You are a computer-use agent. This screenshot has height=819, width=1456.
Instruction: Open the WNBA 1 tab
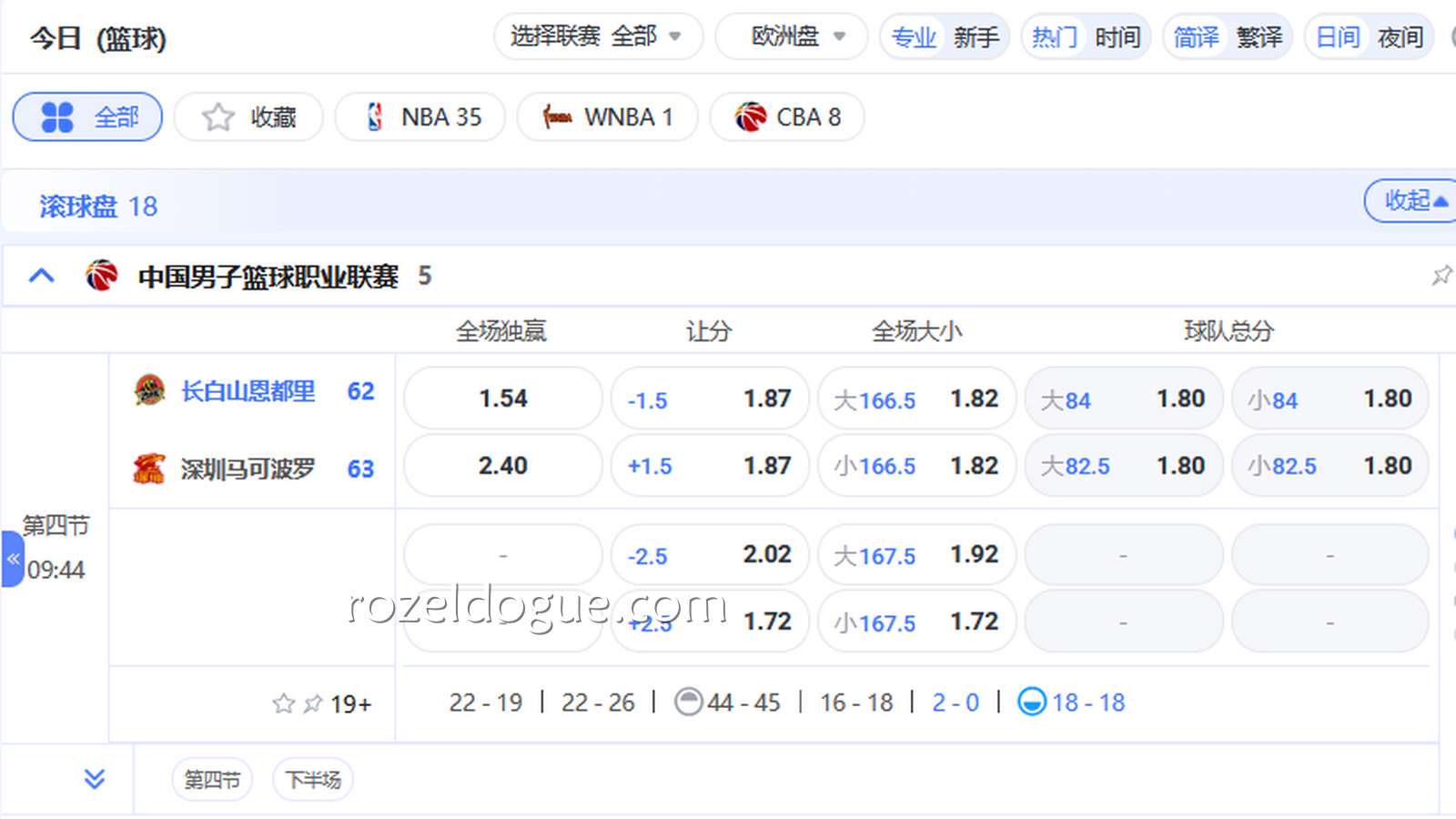(x=607, y=116)
